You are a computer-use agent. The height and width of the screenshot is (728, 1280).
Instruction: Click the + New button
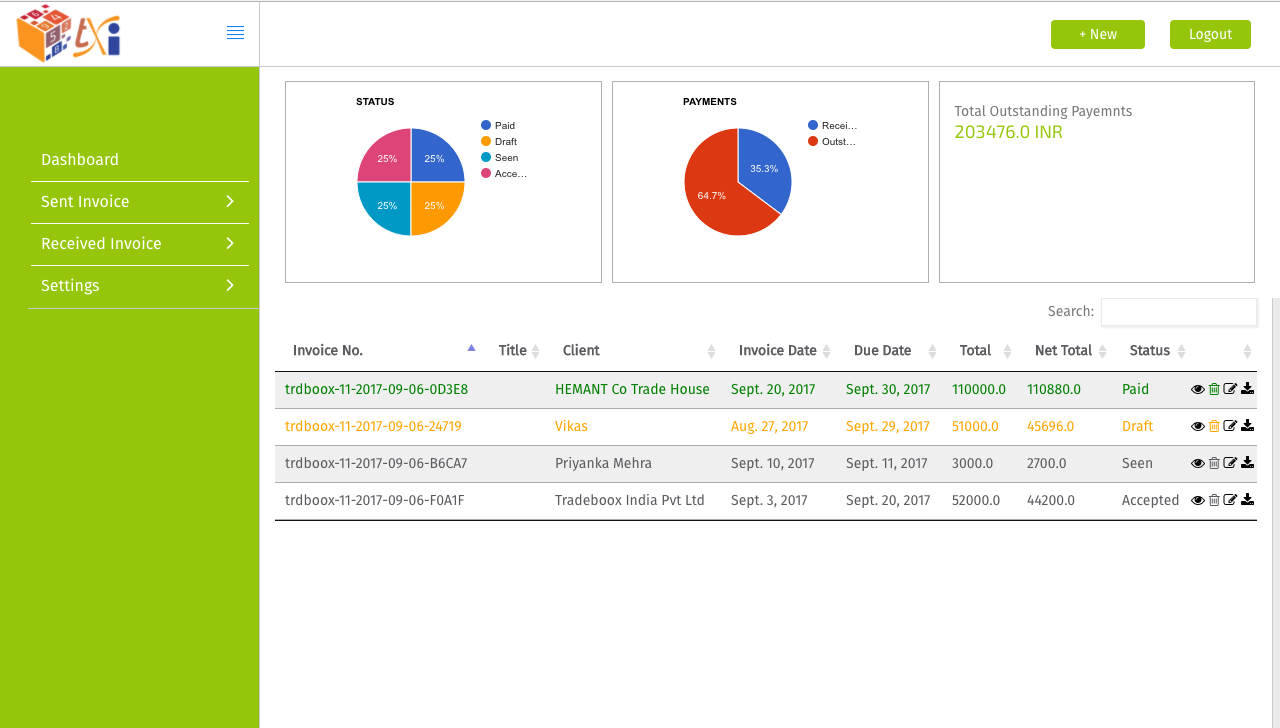tap(1098, 34)
